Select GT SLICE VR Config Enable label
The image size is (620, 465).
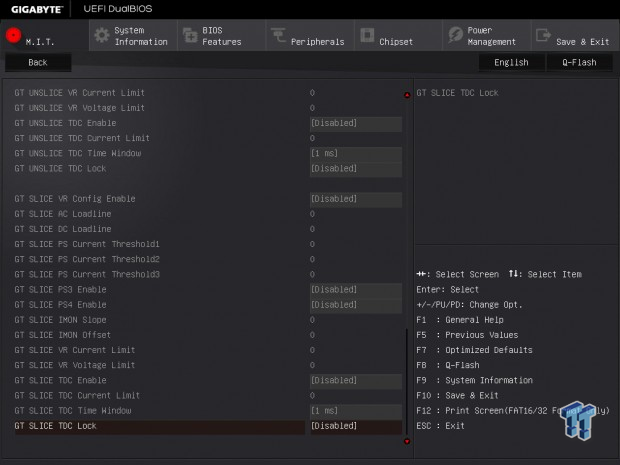75,199
